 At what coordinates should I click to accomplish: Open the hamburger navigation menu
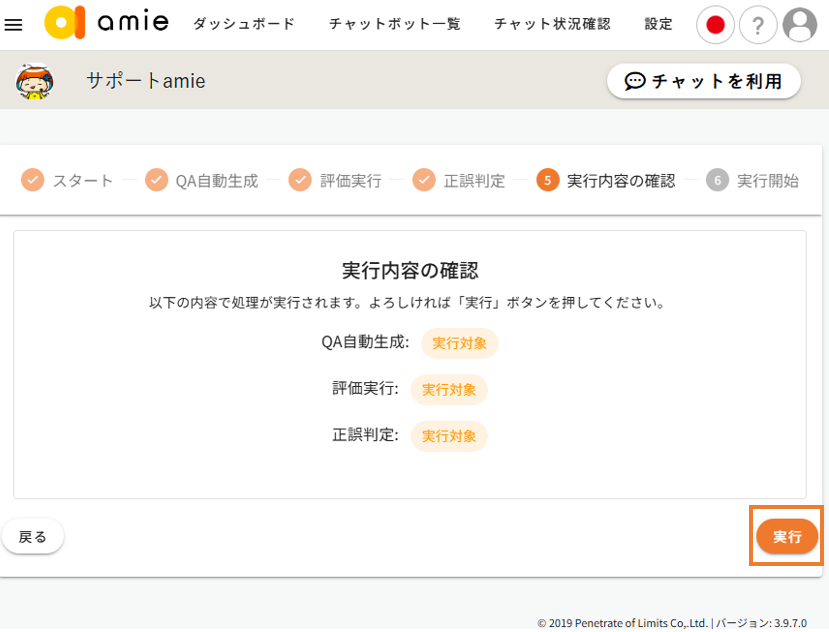click(14, 25)
